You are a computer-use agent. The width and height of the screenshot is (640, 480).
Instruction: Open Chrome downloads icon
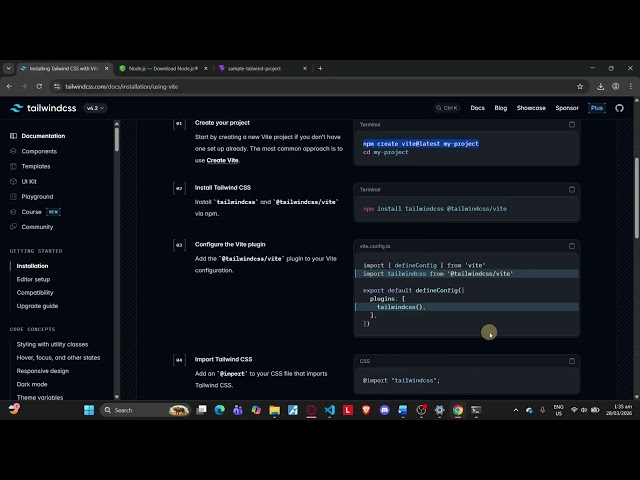point(600,87)
